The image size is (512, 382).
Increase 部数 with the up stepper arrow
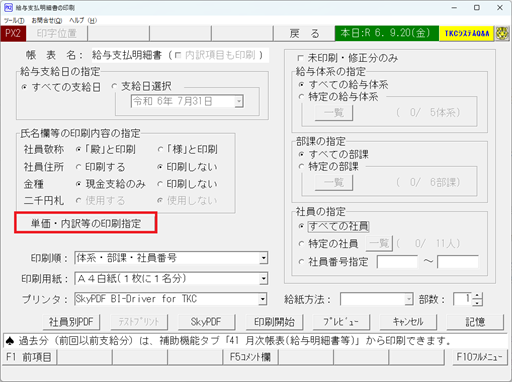(477, 296)
